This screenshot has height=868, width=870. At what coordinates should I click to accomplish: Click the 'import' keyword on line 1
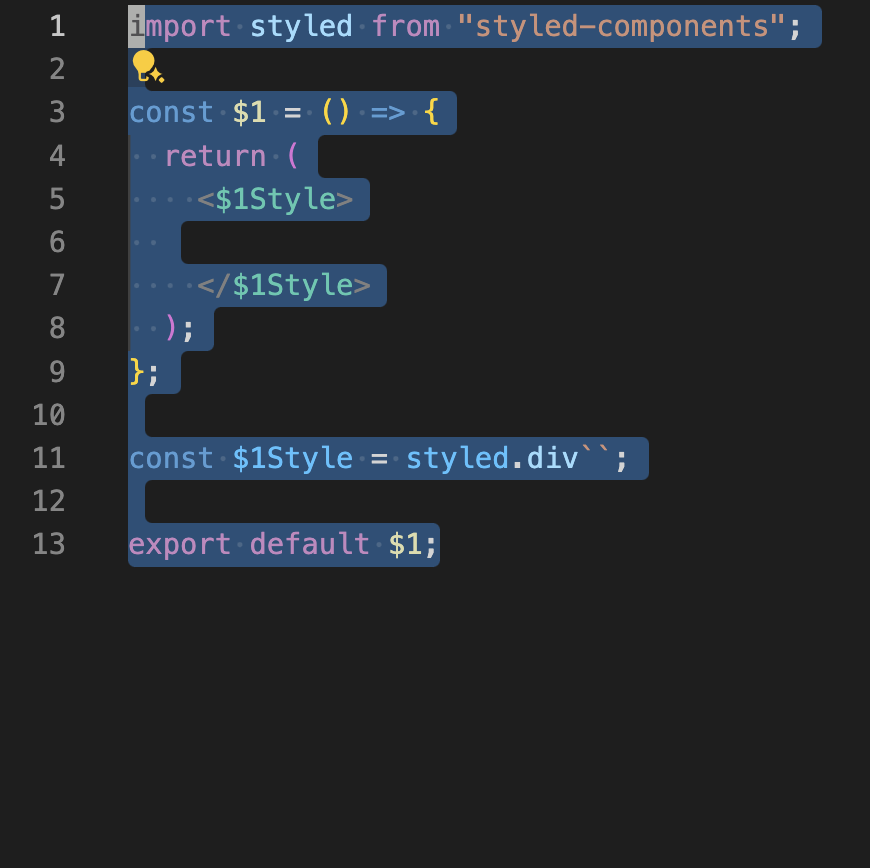click(180, 27)
